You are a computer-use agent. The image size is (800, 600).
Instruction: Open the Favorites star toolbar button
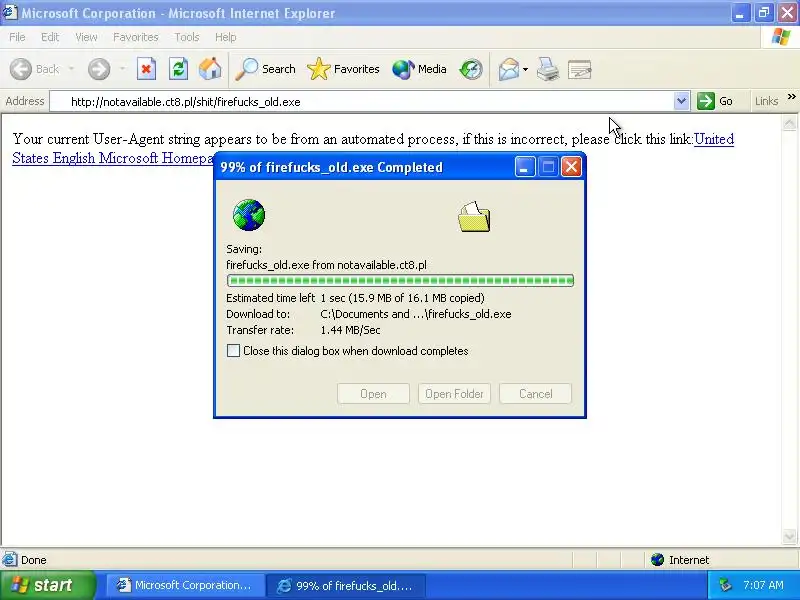[x=343, y=69]
